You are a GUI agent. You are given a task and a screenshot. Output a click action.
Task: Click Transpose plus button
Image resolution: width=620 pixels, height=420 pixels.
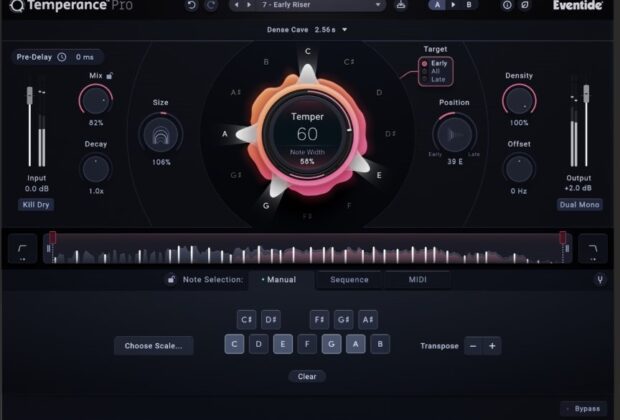492,346
